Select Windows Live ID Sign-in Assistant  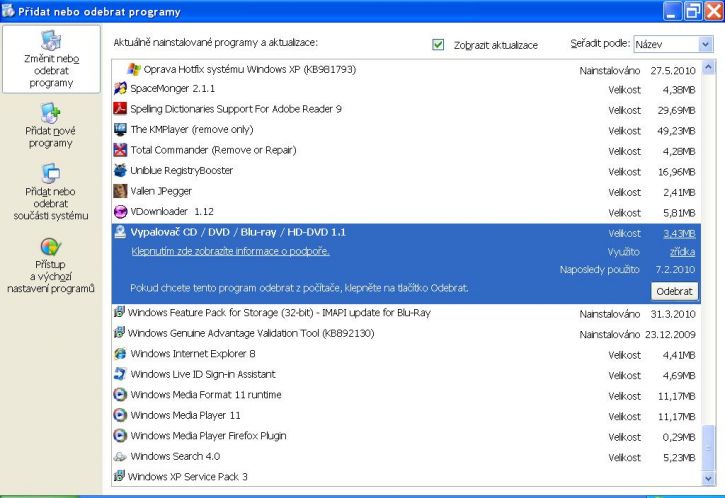pos(406,375)
